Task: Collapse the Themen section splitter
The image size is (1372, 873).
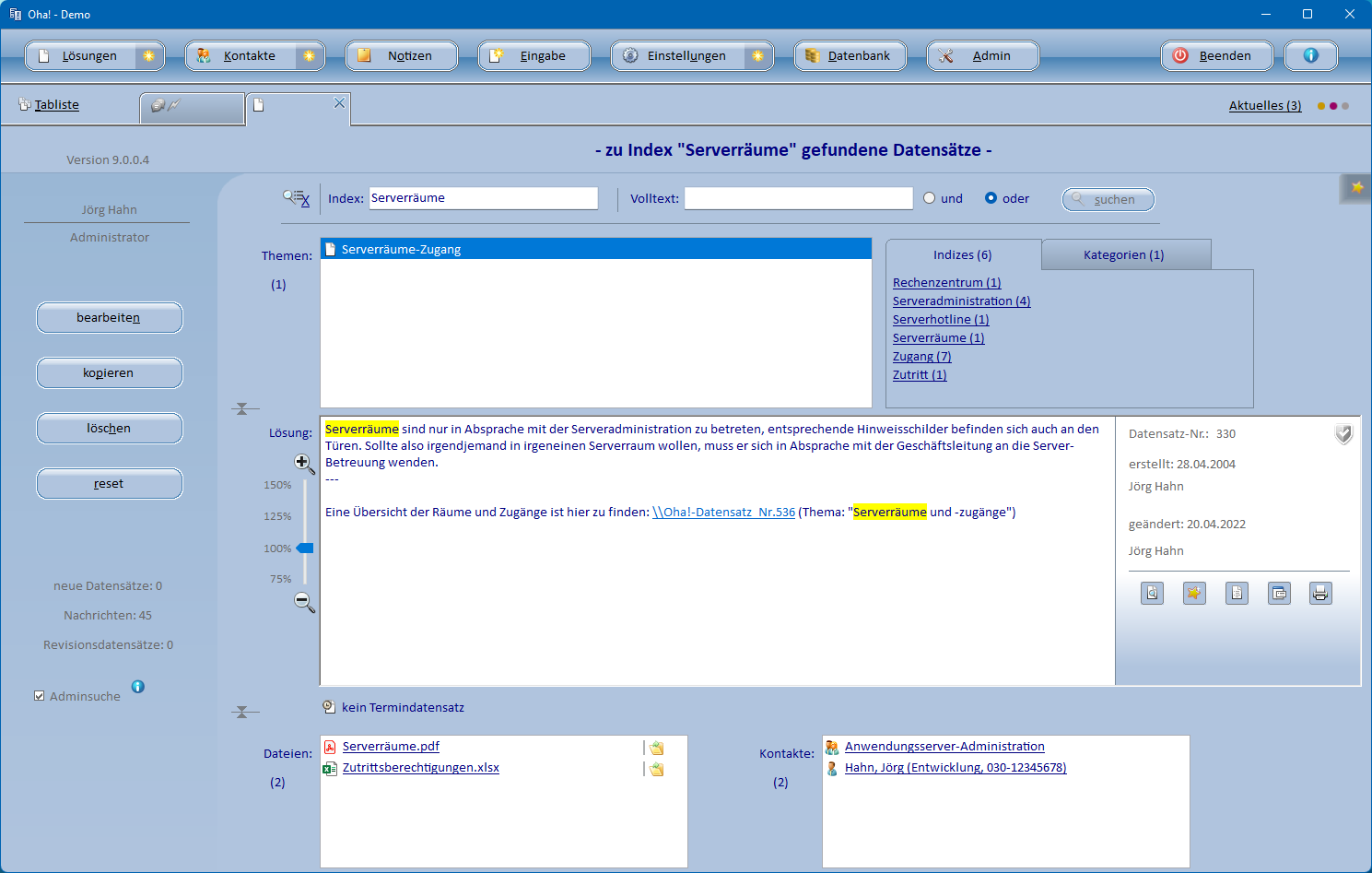Action: (x=242, y=408)
